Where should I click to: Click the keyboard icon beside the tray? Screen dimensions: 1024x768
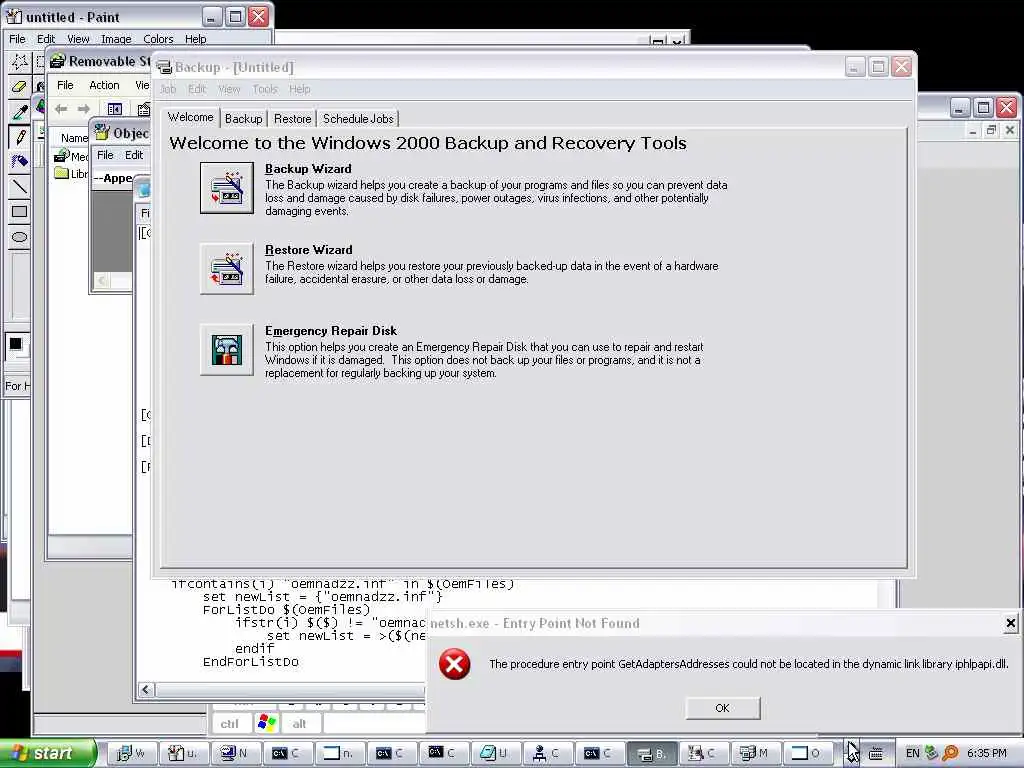point(876,754)
